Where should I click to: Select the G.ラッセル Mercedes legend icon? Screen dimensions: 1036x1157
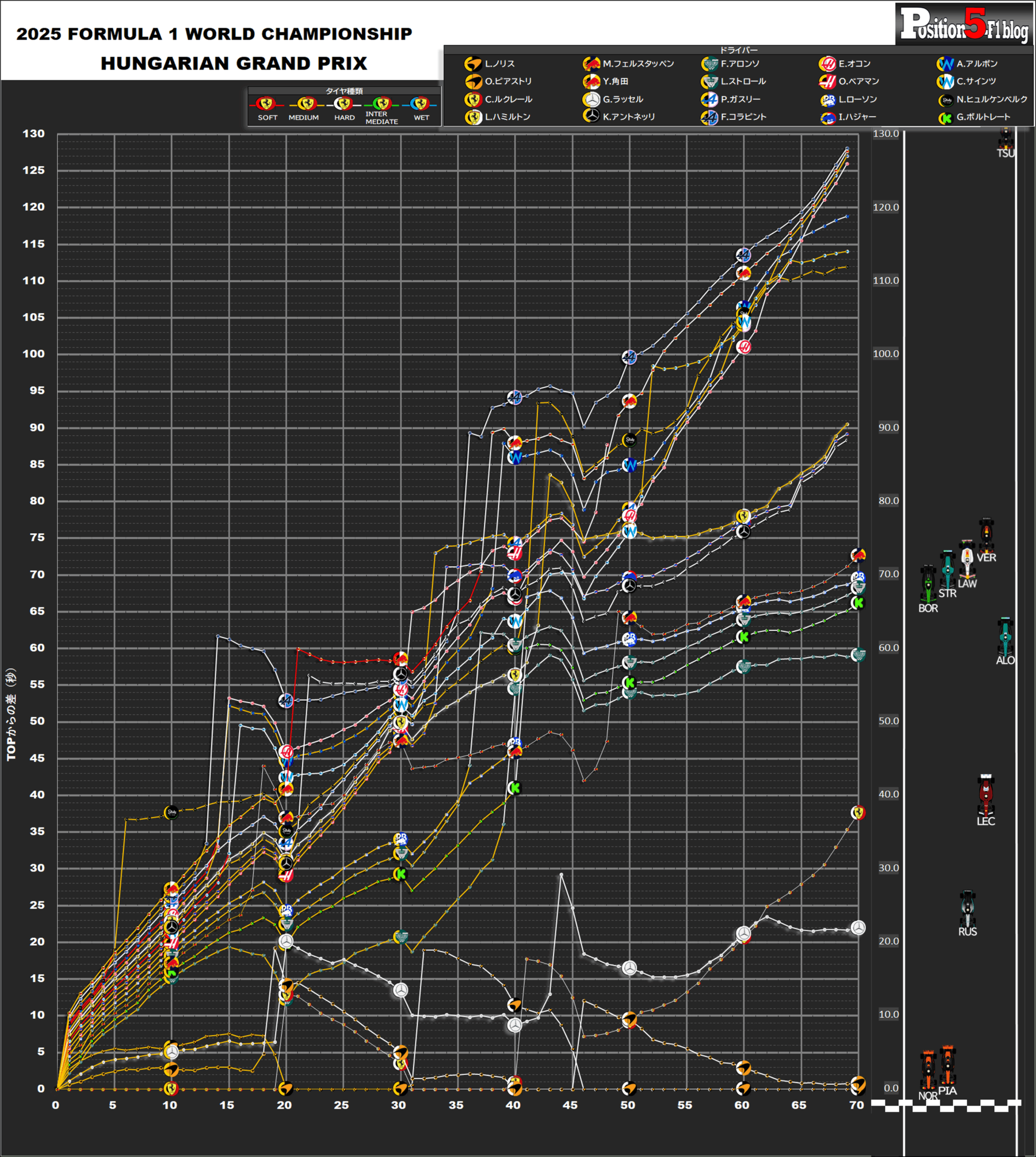coord(591,99)
